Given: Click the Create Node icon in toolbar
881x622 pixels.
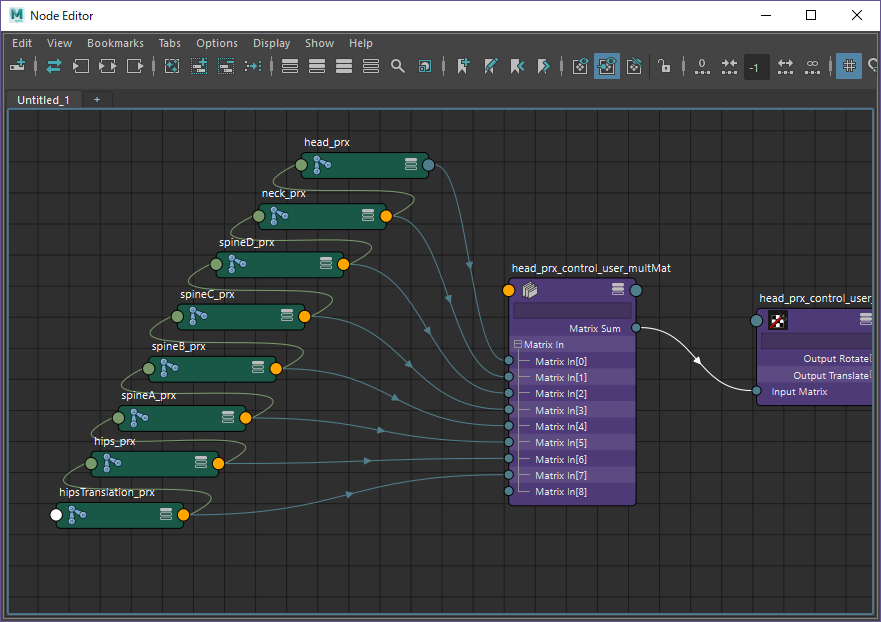Looking at the screenshot, I should point(18,66).
